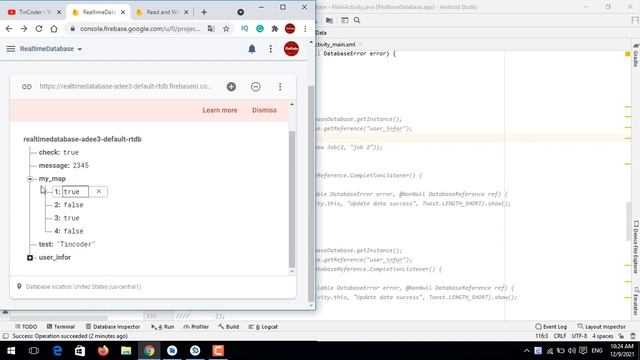Switch to Chrome taskbar icon
The image size is (640, 360).
coord(149,351)
